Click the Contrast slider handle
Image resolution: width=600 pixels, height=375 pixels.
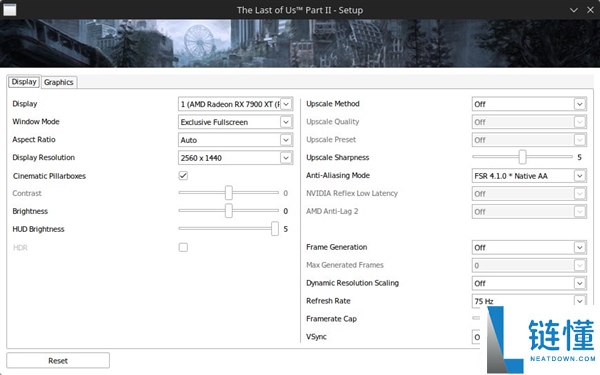pyautogui.click(x=229, y=193)
